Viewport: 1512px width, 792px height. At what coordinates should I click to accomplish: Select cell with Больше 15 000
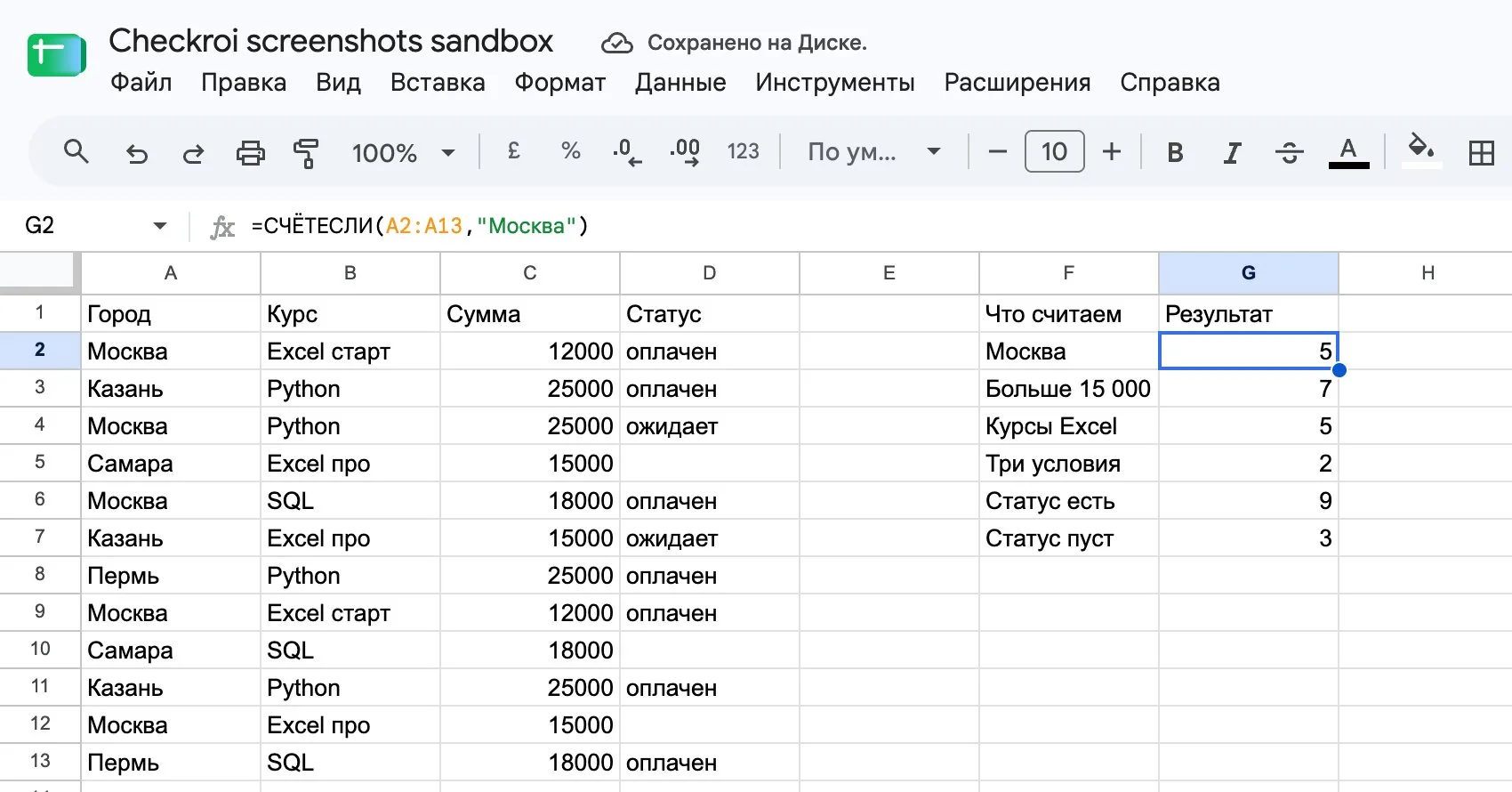[1069, 389]
